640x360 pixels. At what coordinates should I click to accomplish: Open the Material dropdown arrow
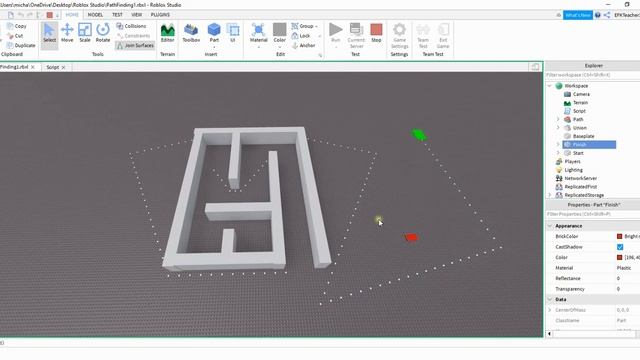click(258, 47)
